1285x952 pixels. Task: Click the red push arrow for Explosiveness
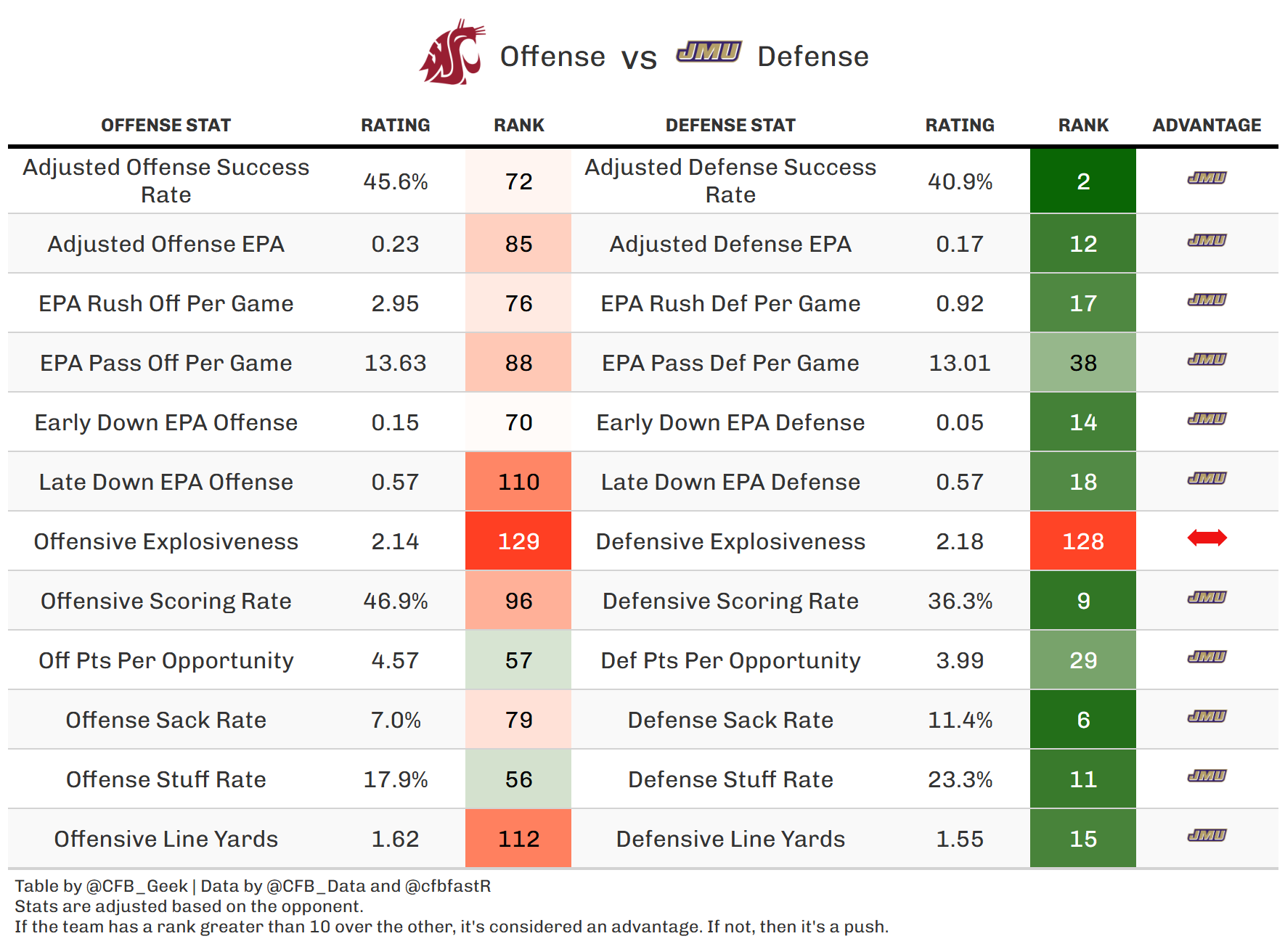(1207, 538)
